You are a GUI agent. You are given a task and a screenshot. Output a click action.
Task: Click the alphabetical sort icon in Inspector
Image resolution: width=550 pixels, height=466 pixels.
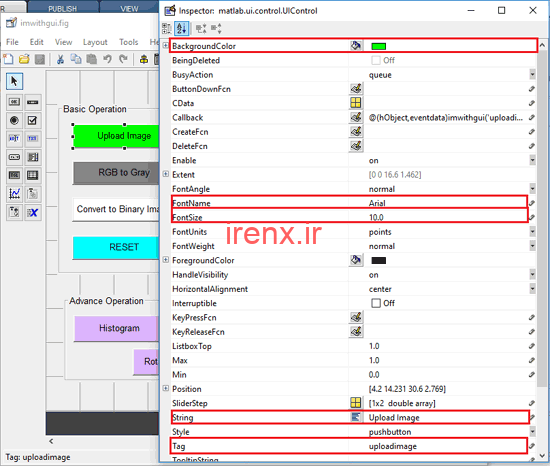coord(181,28)
